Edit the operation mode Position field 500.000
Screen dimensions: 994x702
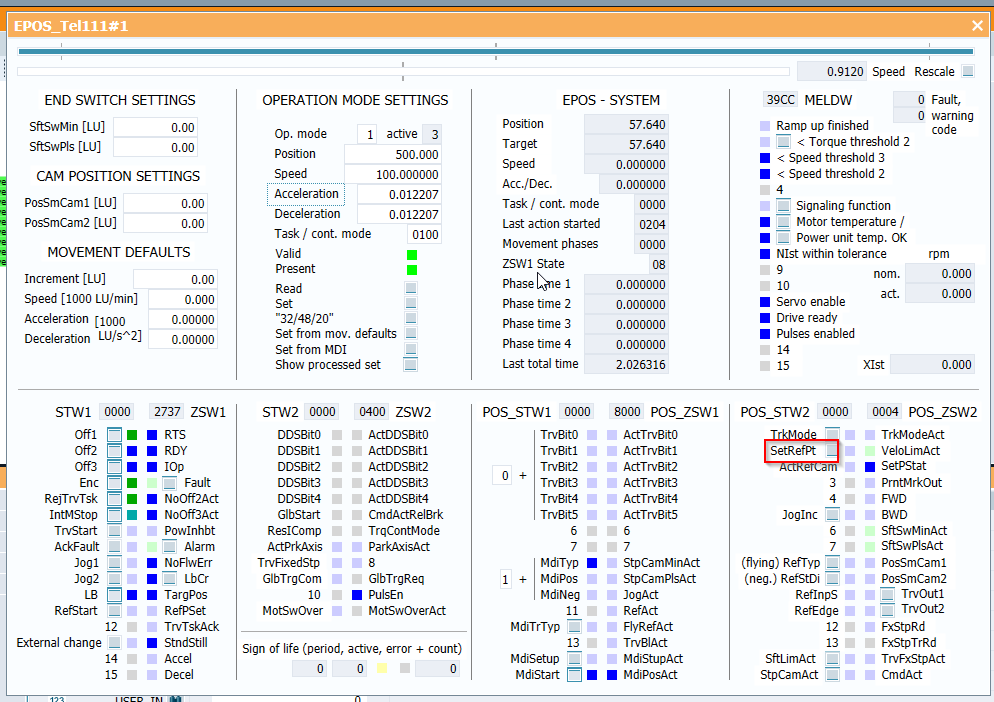click(x=392, y=155)
